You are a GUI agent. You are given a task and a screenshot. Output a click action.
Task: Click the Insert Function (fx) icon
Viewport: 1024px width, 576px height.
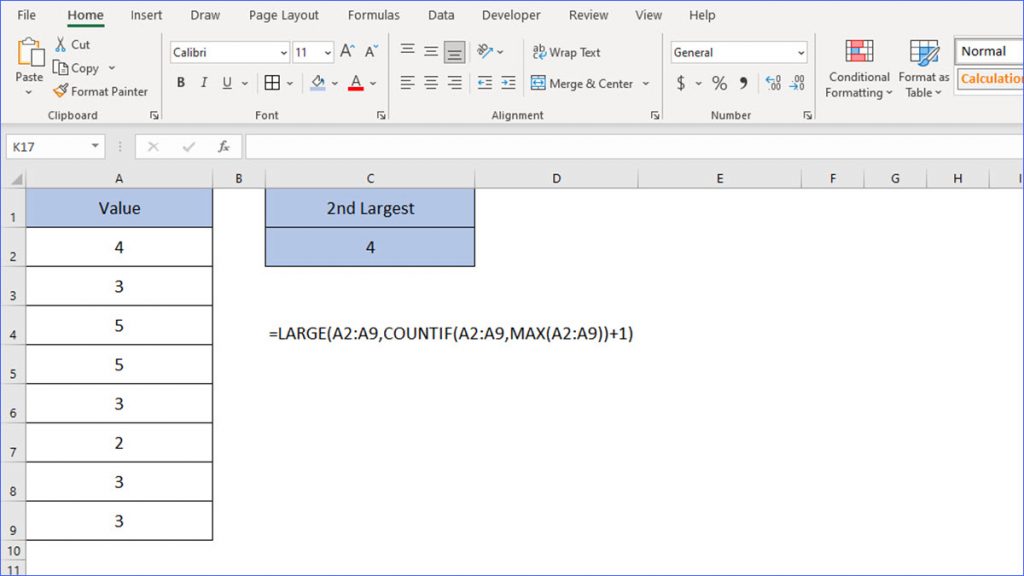(222, 146)
